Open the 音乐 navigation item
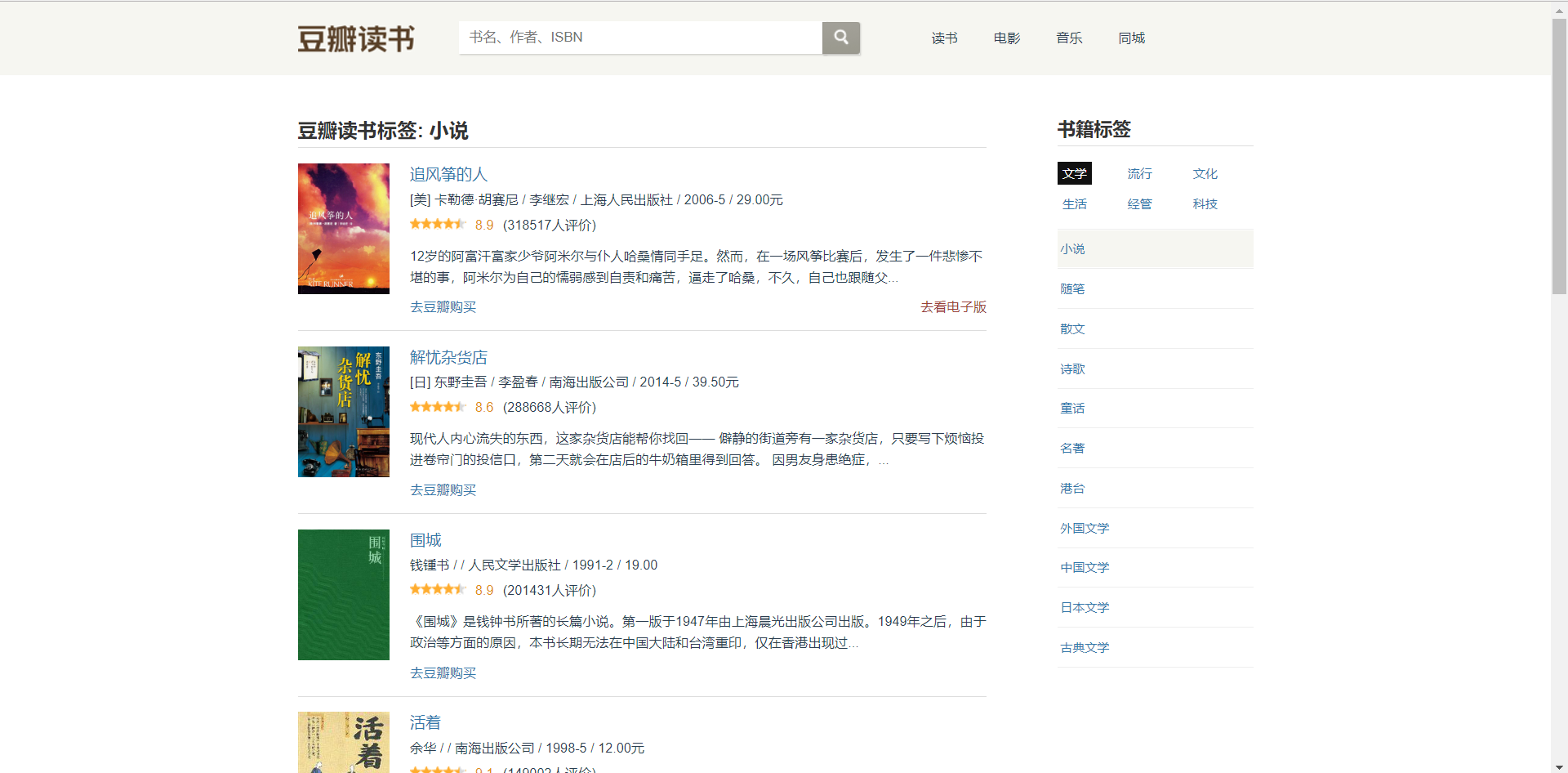 [1069, 38]
